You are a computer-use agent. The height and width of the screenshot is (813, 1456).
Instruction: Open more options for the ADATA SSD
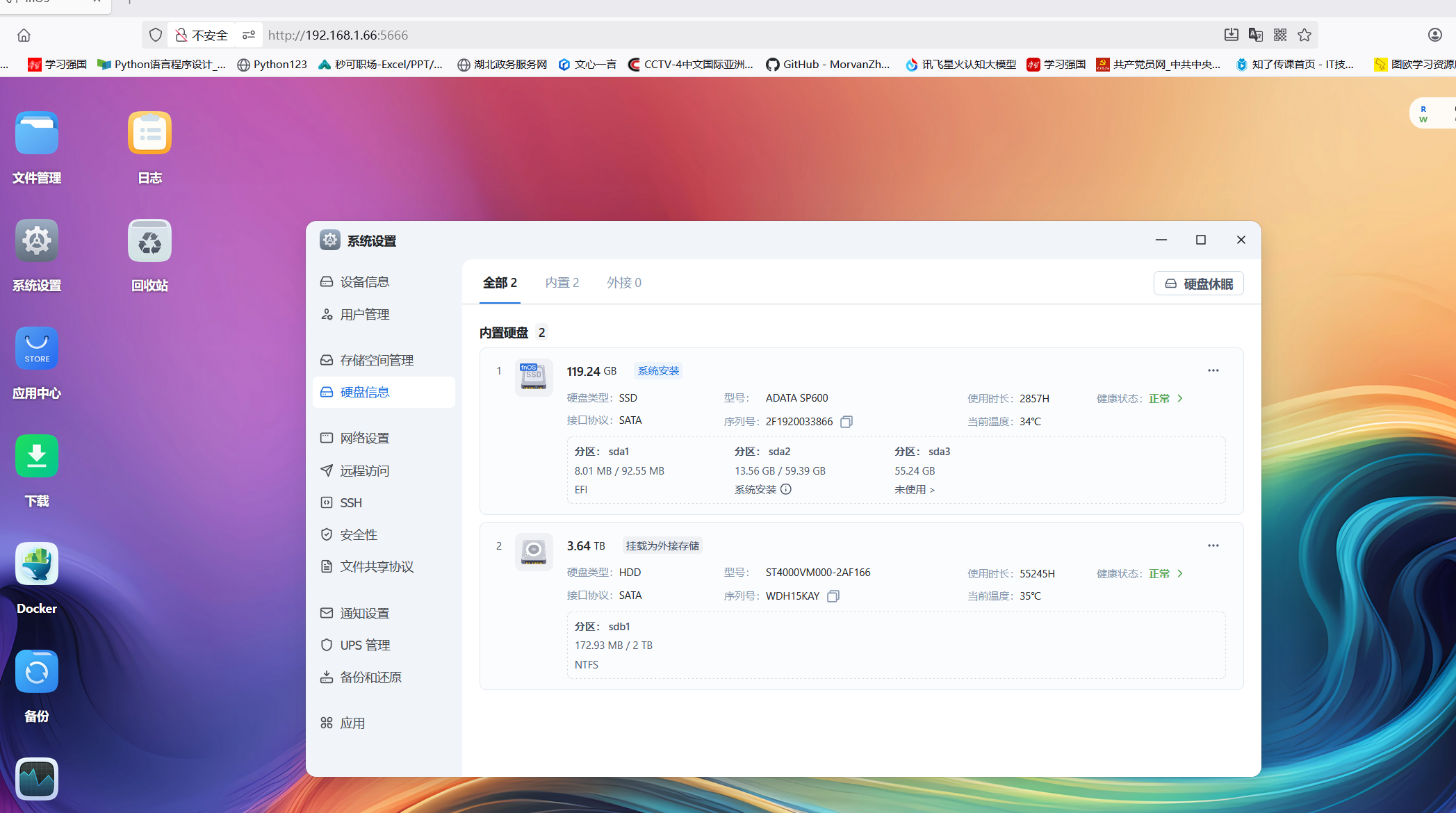1213,370
